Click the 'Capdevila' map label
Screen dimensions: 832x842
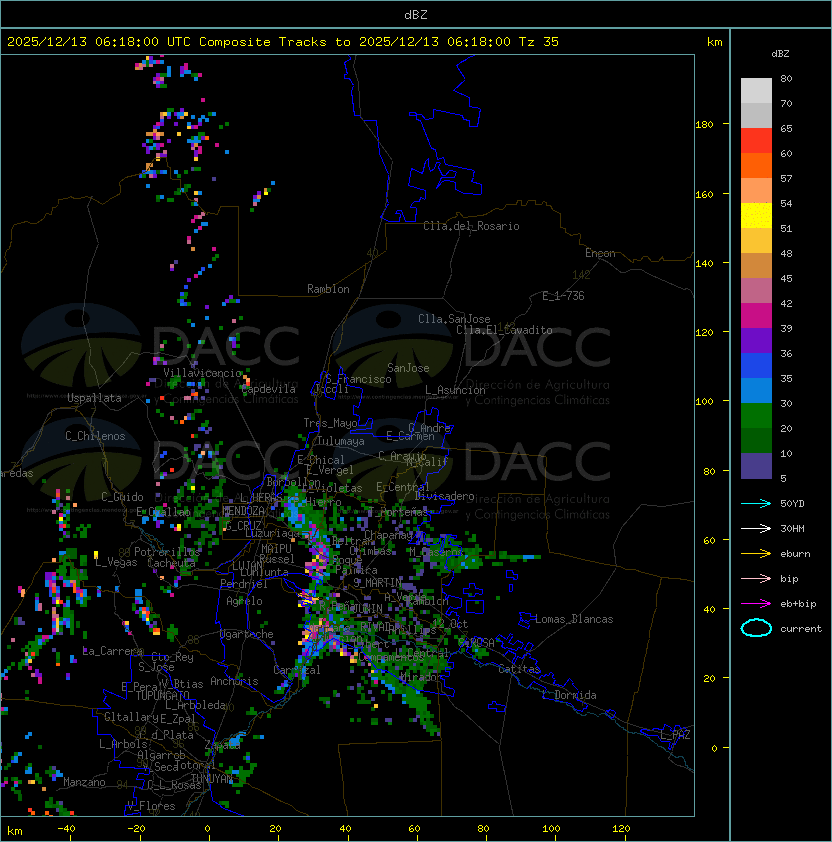click(x=269, y=389)
